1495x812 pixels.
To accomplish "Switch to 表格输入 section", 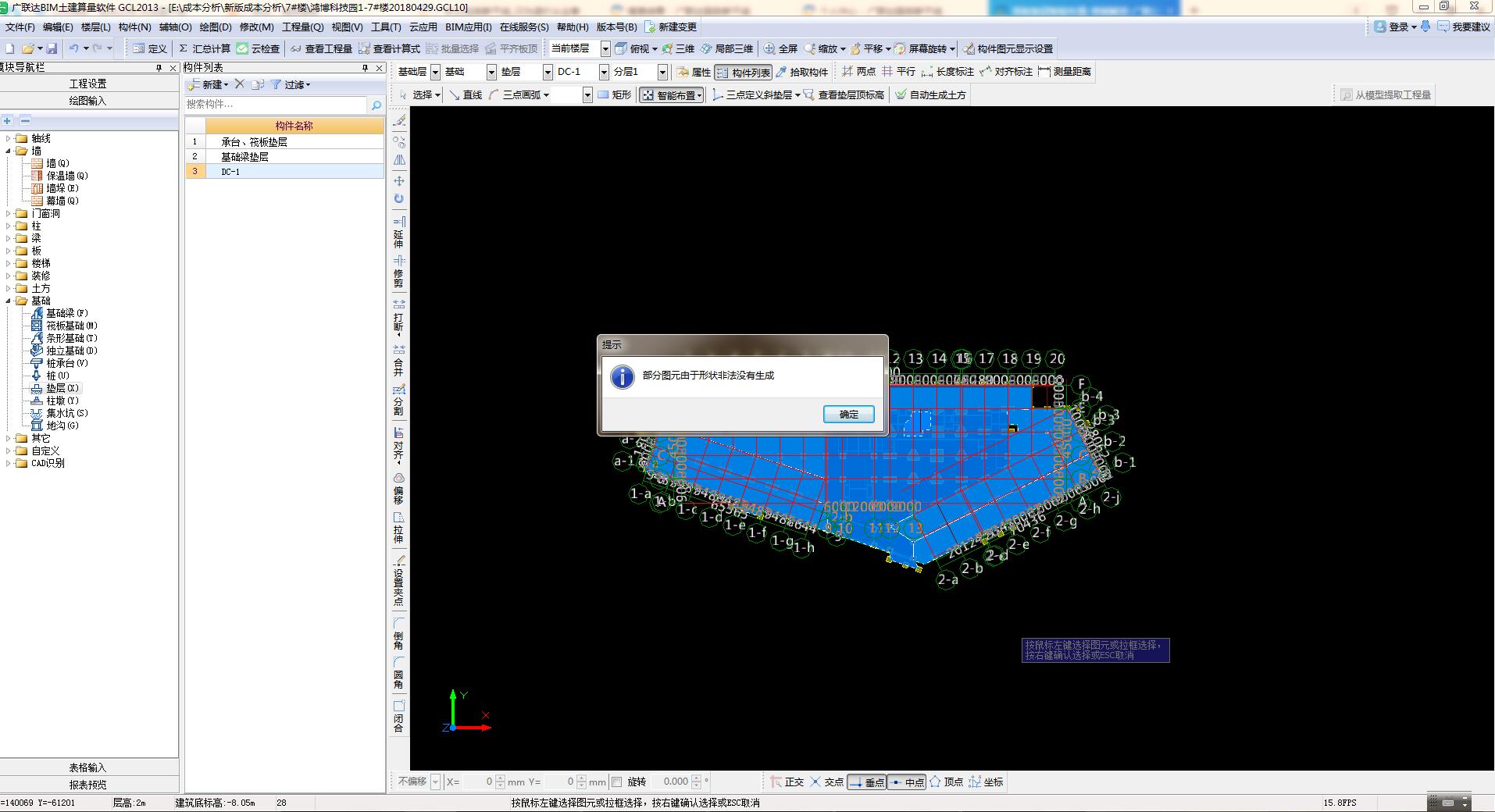I will pyautogui.click(x=88, y=767).
